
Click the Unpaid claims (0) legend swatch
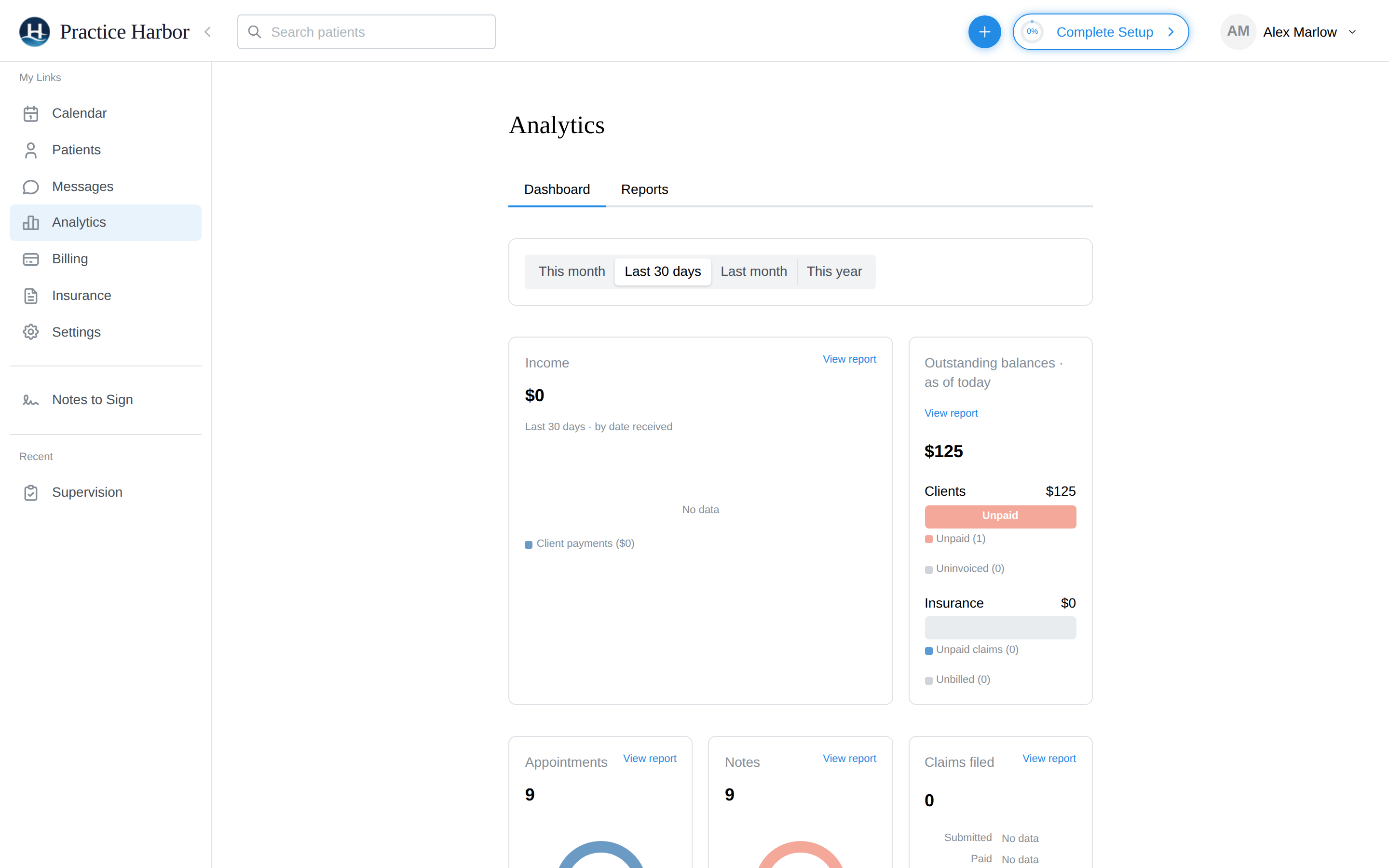coord(929,651)
